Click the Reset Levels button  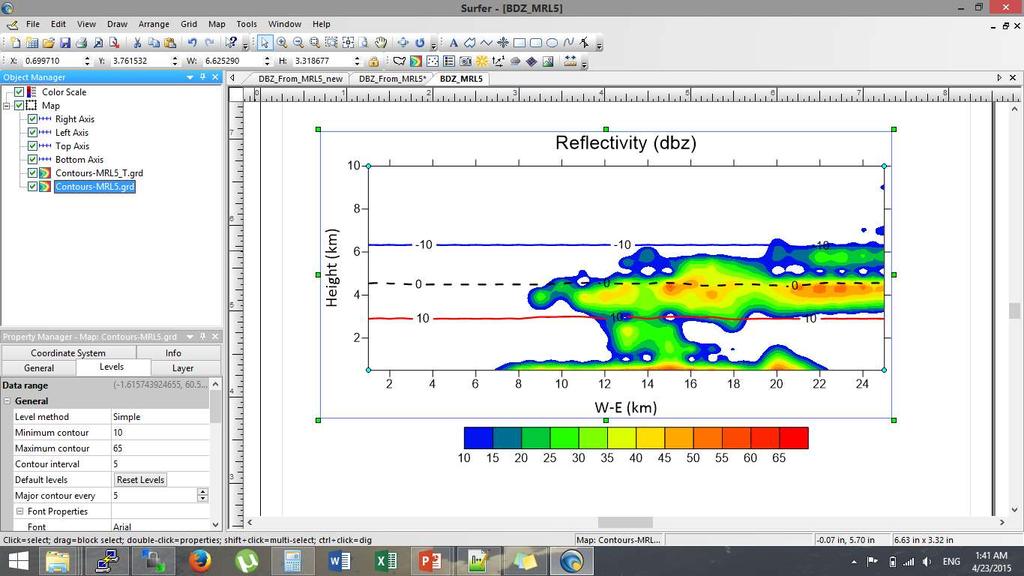coord(140,479)
